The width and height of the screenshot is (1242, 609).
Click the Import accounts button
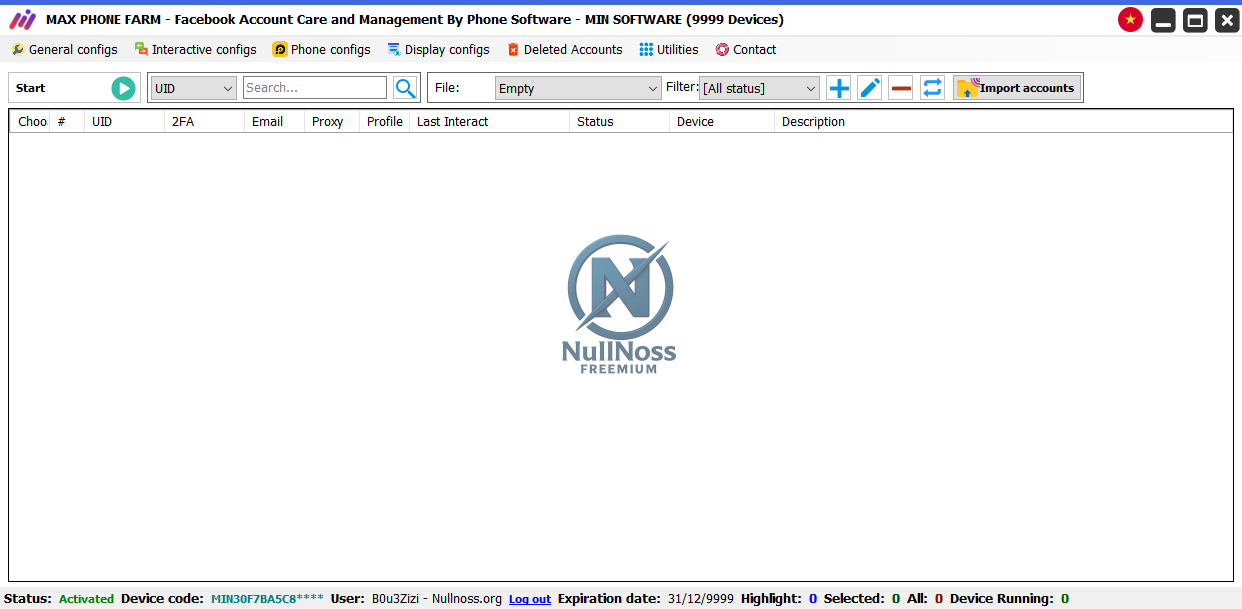[1017, 88]
